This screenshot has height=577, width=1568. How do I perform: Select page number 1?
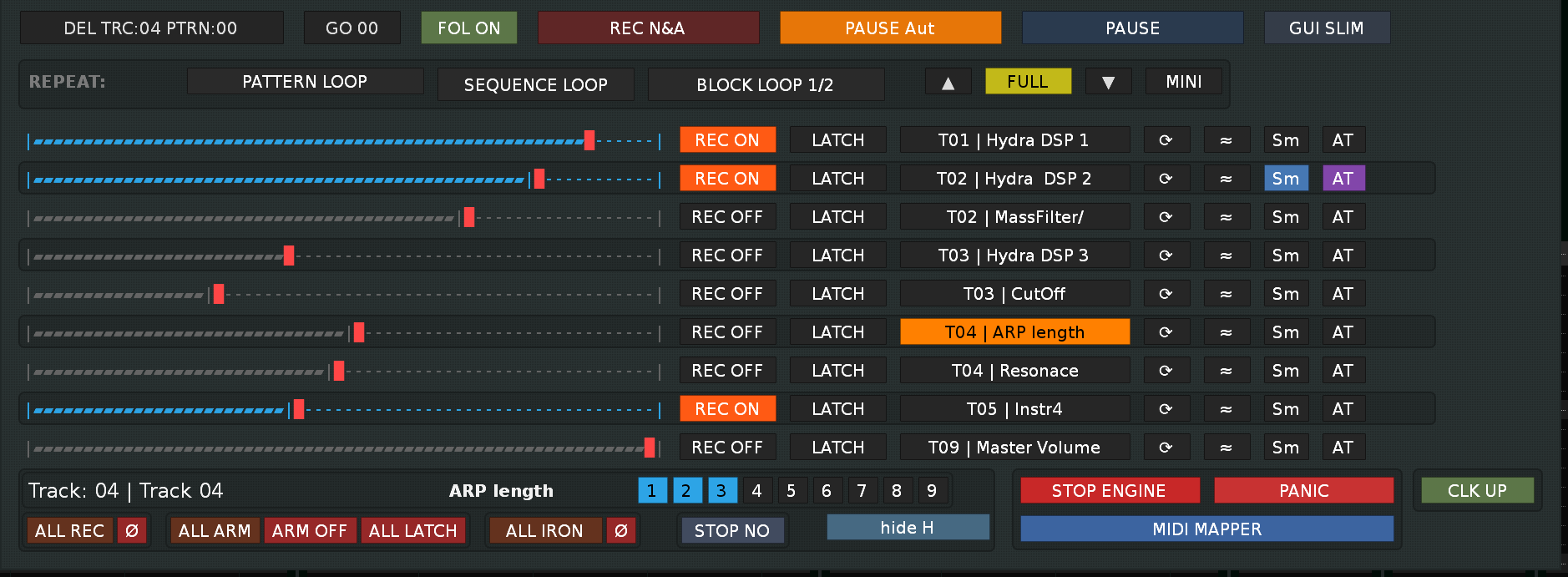coord(652,491)
